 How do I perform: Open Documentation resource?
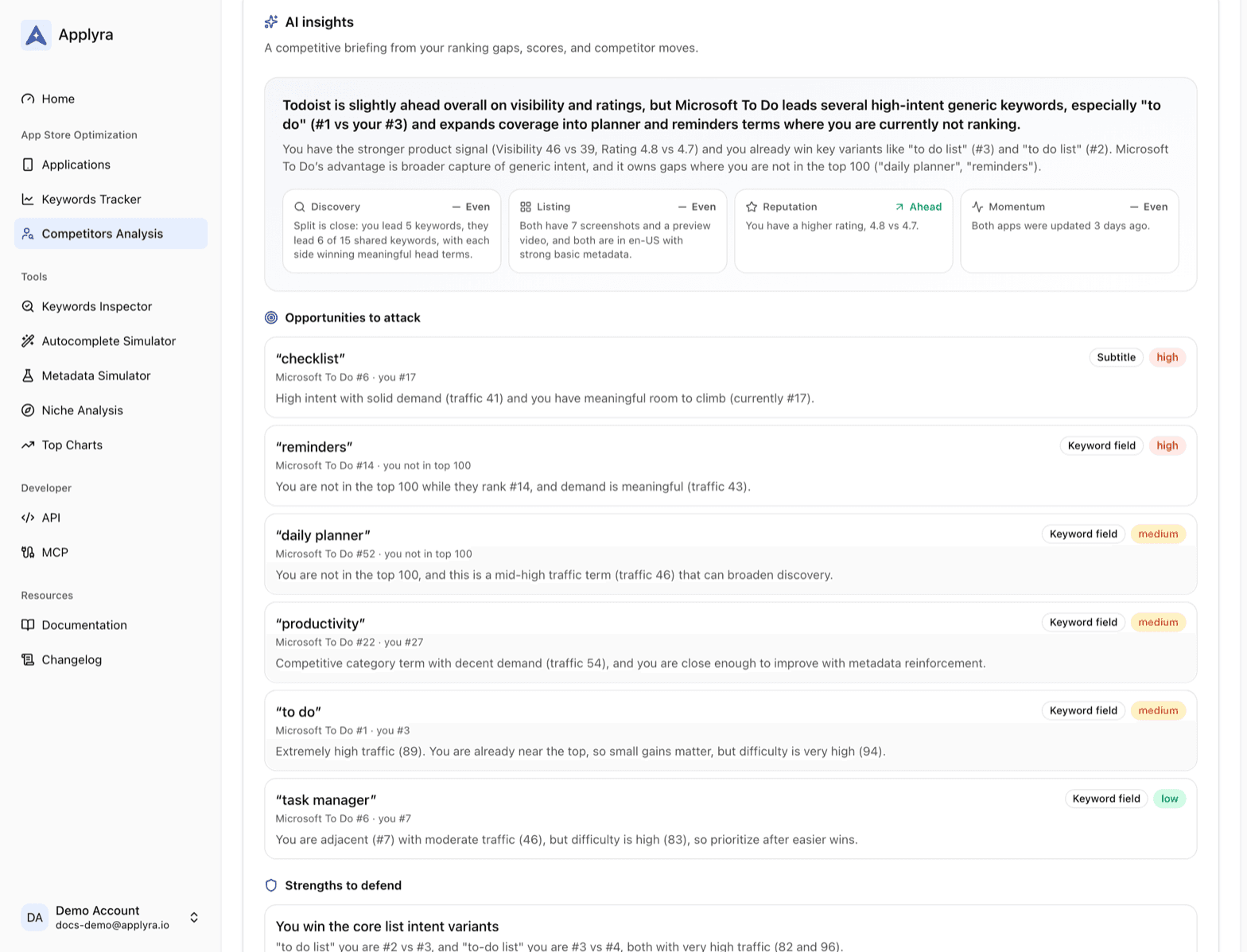click(111, 625)
